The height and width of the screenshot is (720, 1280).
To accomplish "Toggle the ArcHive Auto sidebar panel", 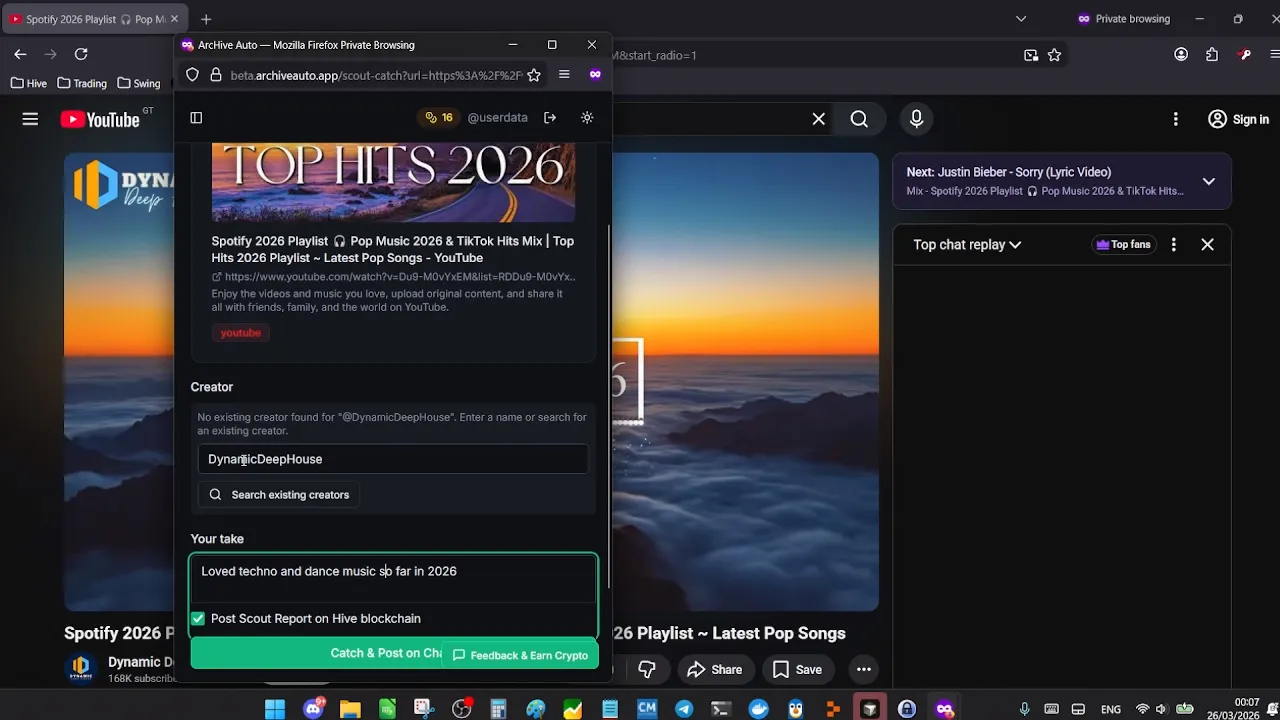I will 196,117.
